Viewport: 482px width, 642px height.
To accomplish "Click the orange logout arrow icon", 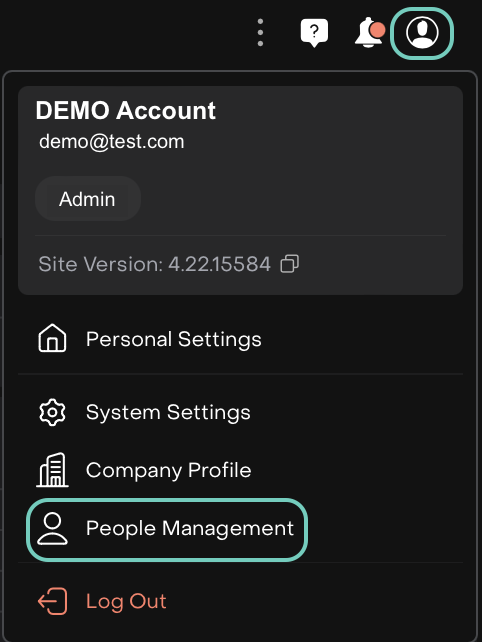I will coord(52,601).
